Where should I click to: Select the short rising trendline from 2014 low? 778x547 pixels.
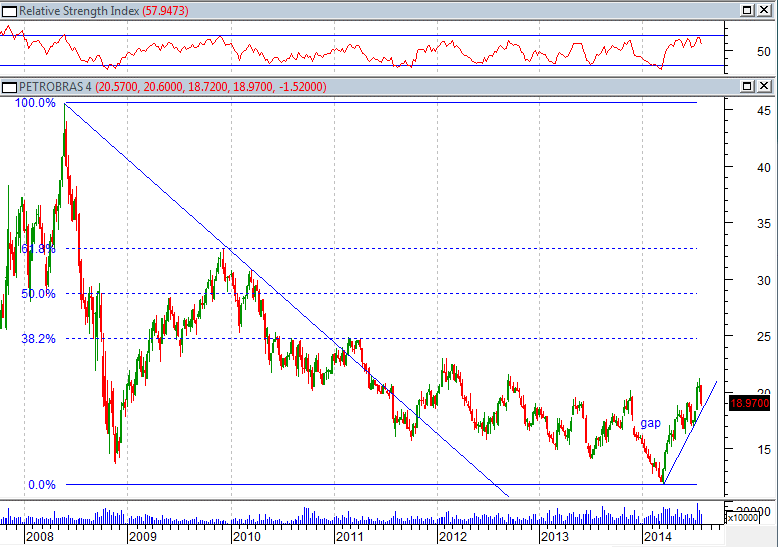click(690, 432)
